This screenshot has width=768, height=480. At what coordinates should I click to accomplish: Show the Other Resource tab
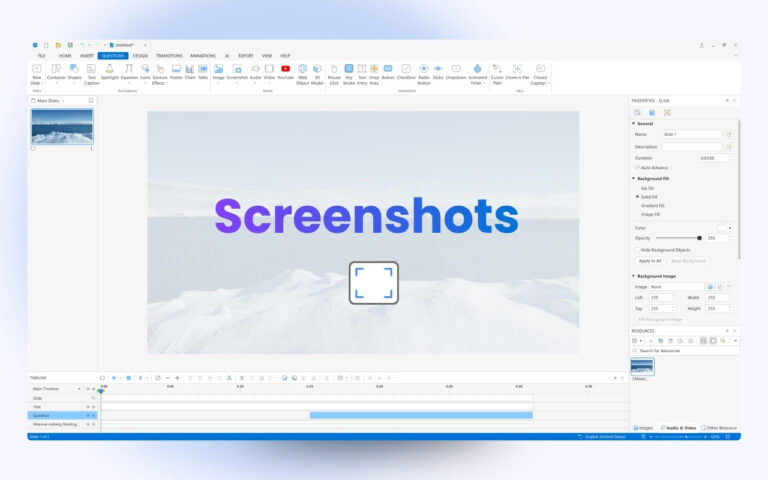click(x=719, y=428)
